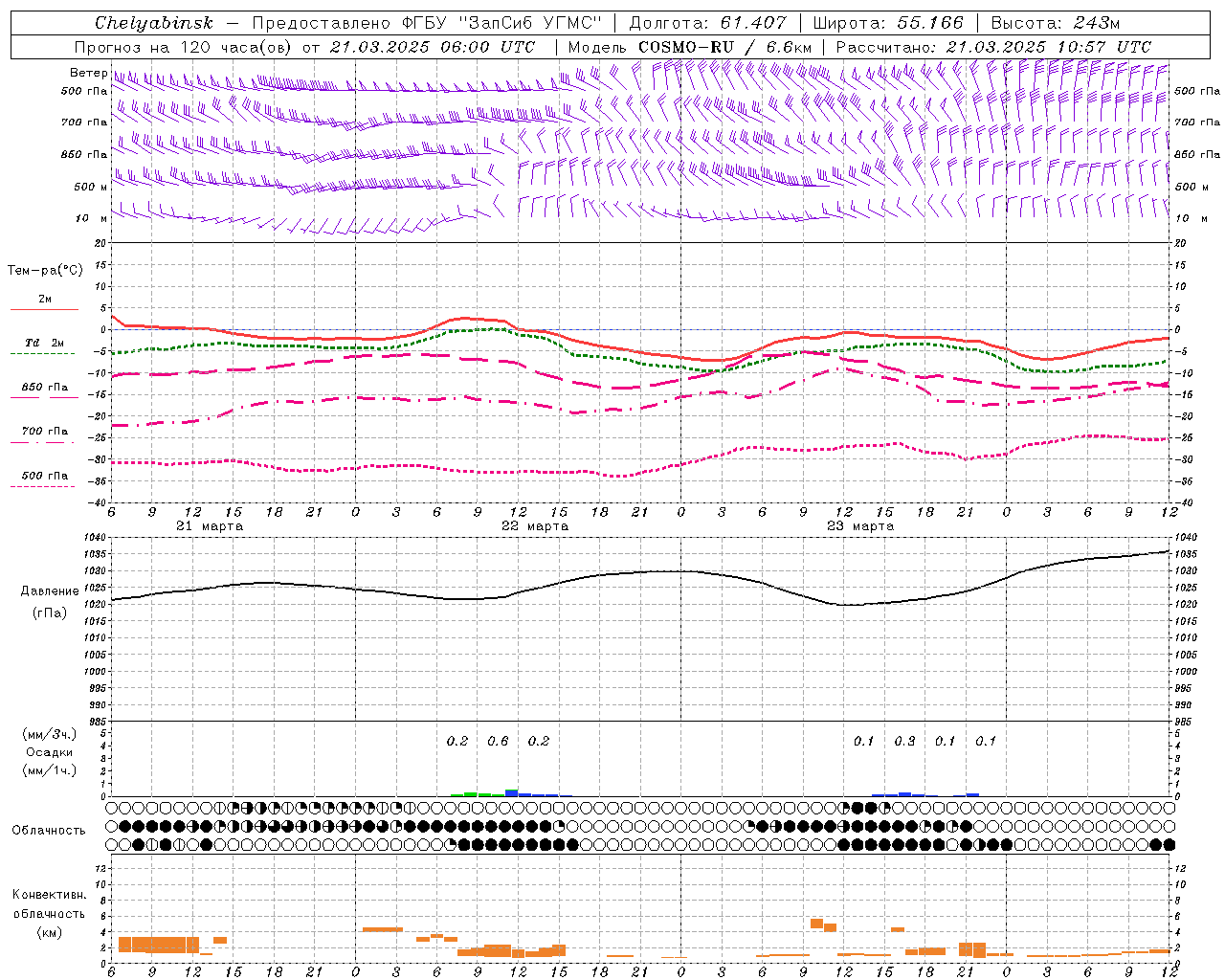The image size is (1225, 980).
Task: Click the 'Высота: 243м' elevation value
Action: 1055,23
